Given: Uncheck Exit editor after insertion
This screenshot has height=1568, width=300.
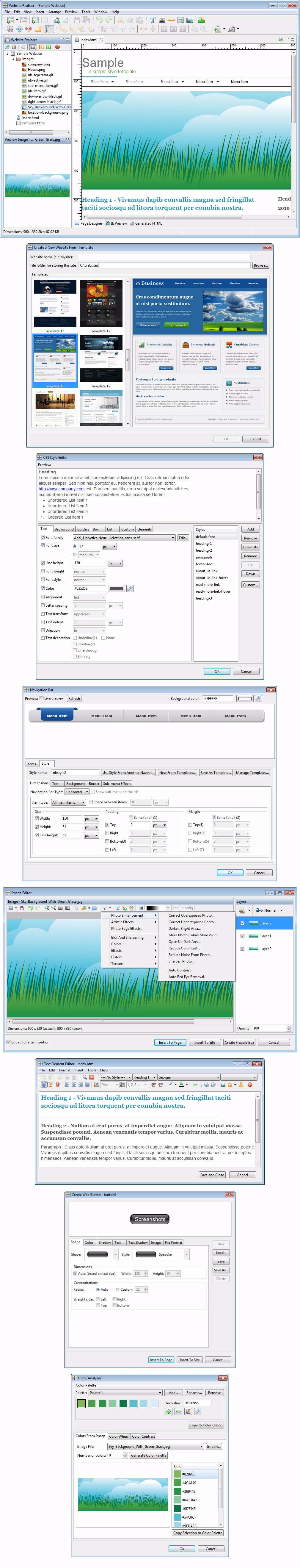Looking at the screenshot, I should coord(8,1042).
